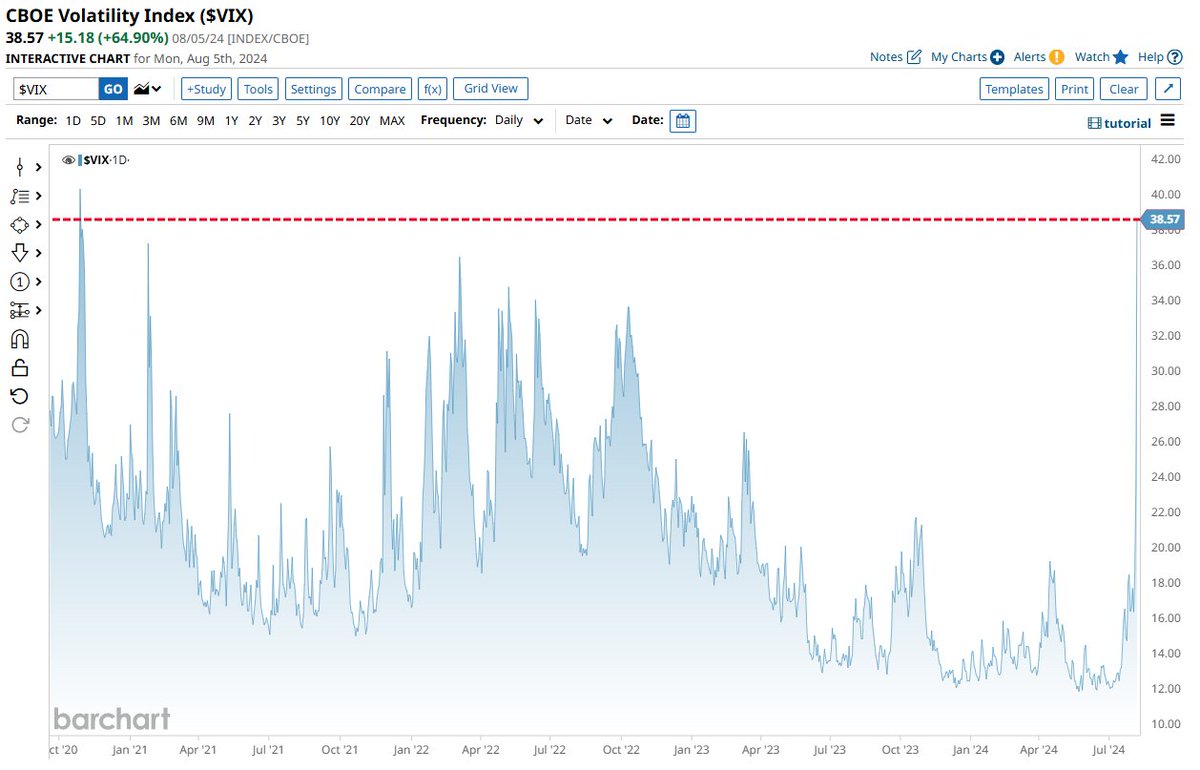Click the $VIX symbol input field
This screenshot has width=1200, height=770.
[x=56, y=89]
